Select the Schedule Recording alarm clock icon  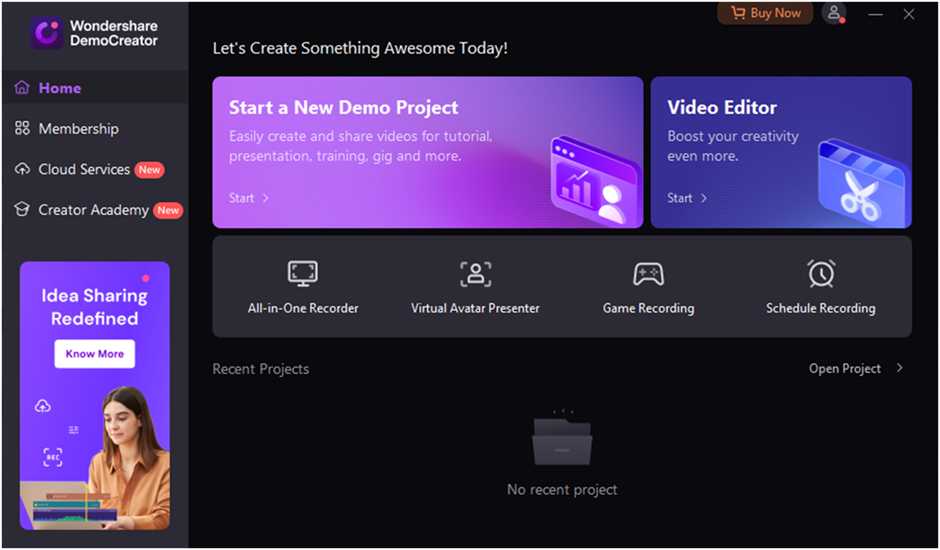point(821,273)
